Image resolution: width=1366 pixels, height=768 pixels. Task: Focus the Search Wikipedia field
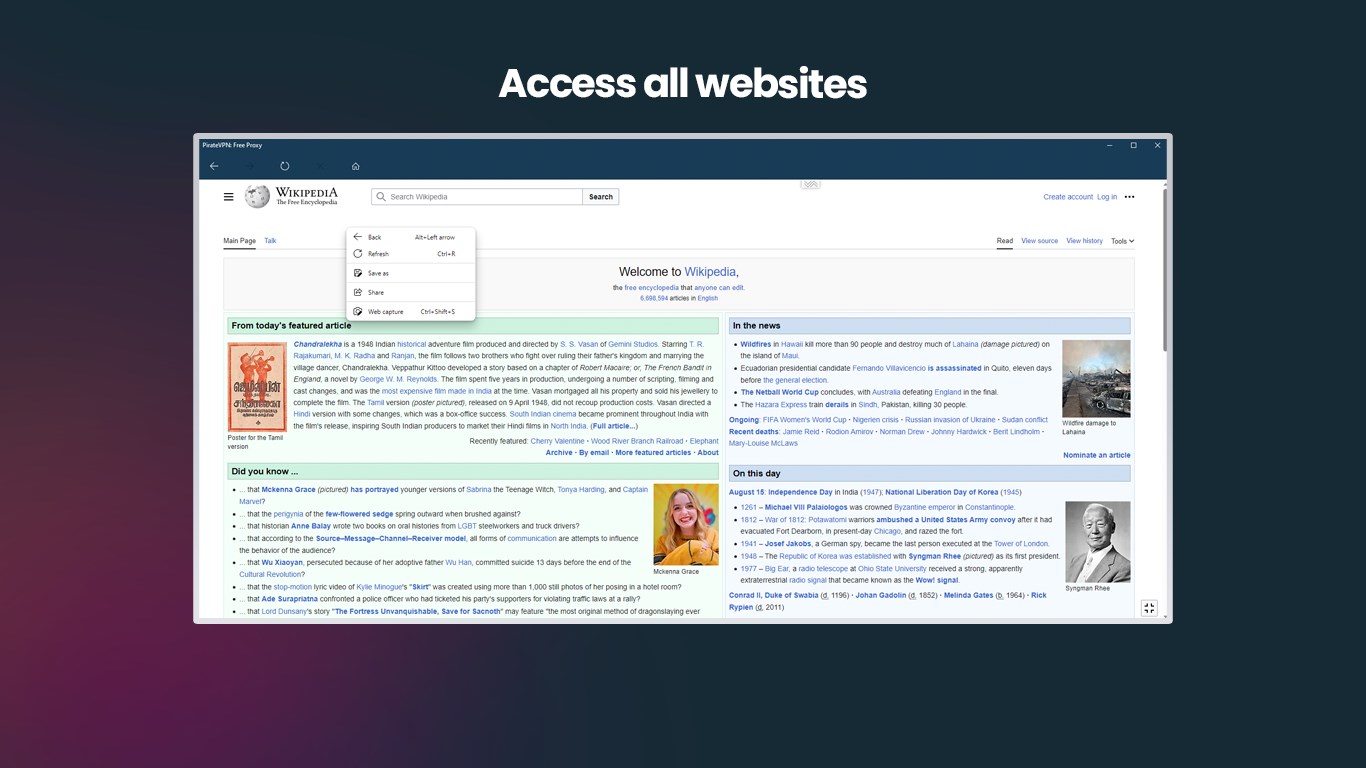[477, 197]
